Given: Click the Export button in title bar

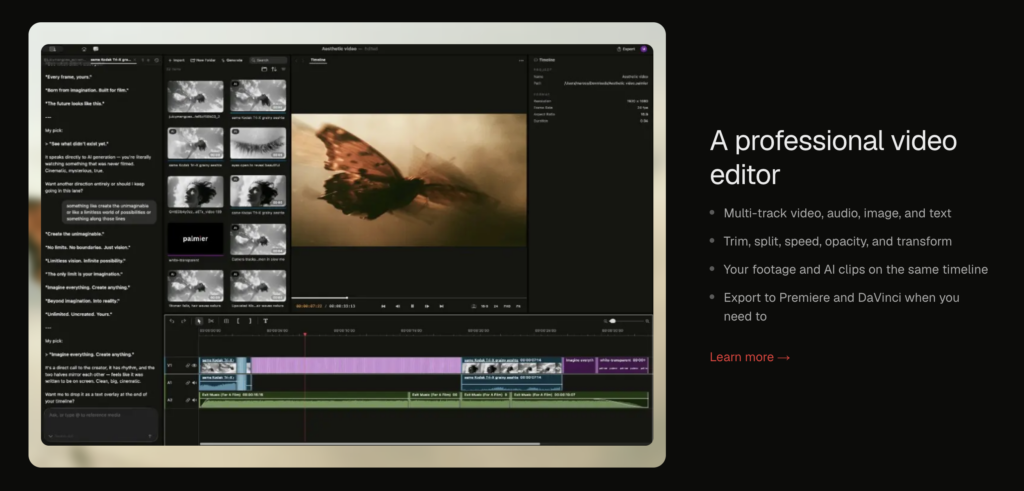Looking at the screenshot, I should tap(626, 49).
